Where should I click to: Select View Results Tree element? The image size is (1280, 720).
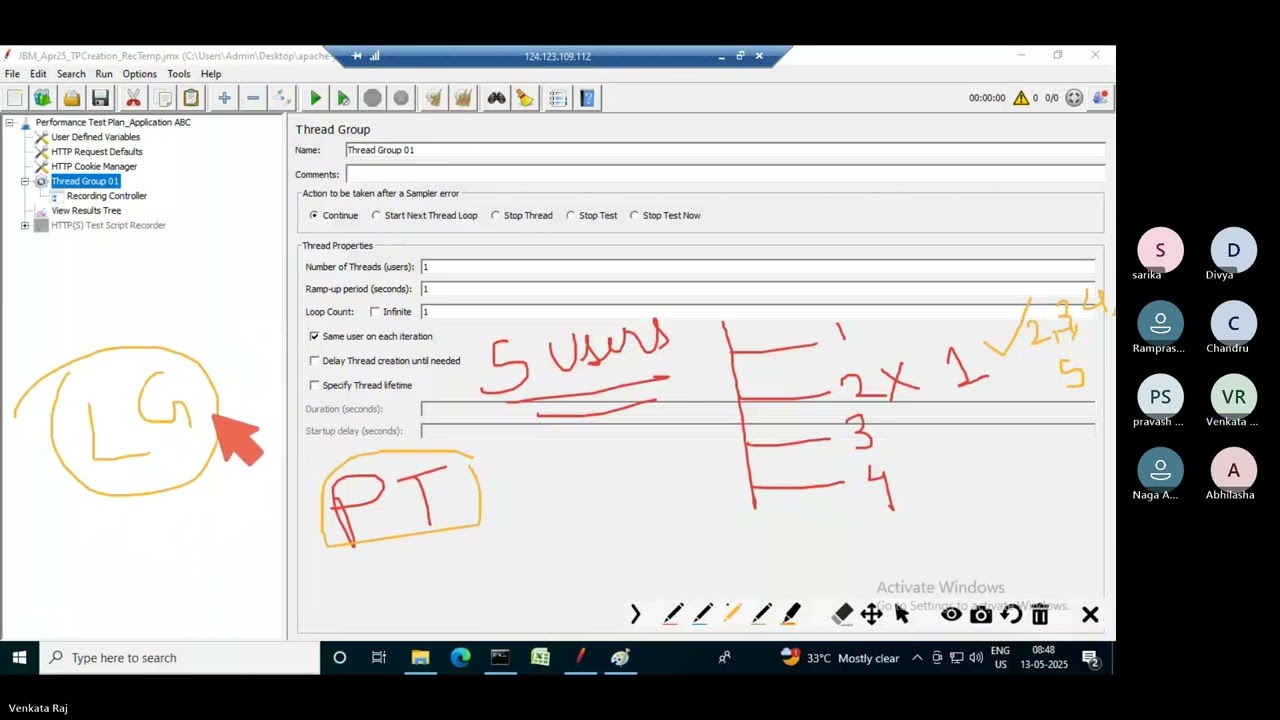point(86,211)
